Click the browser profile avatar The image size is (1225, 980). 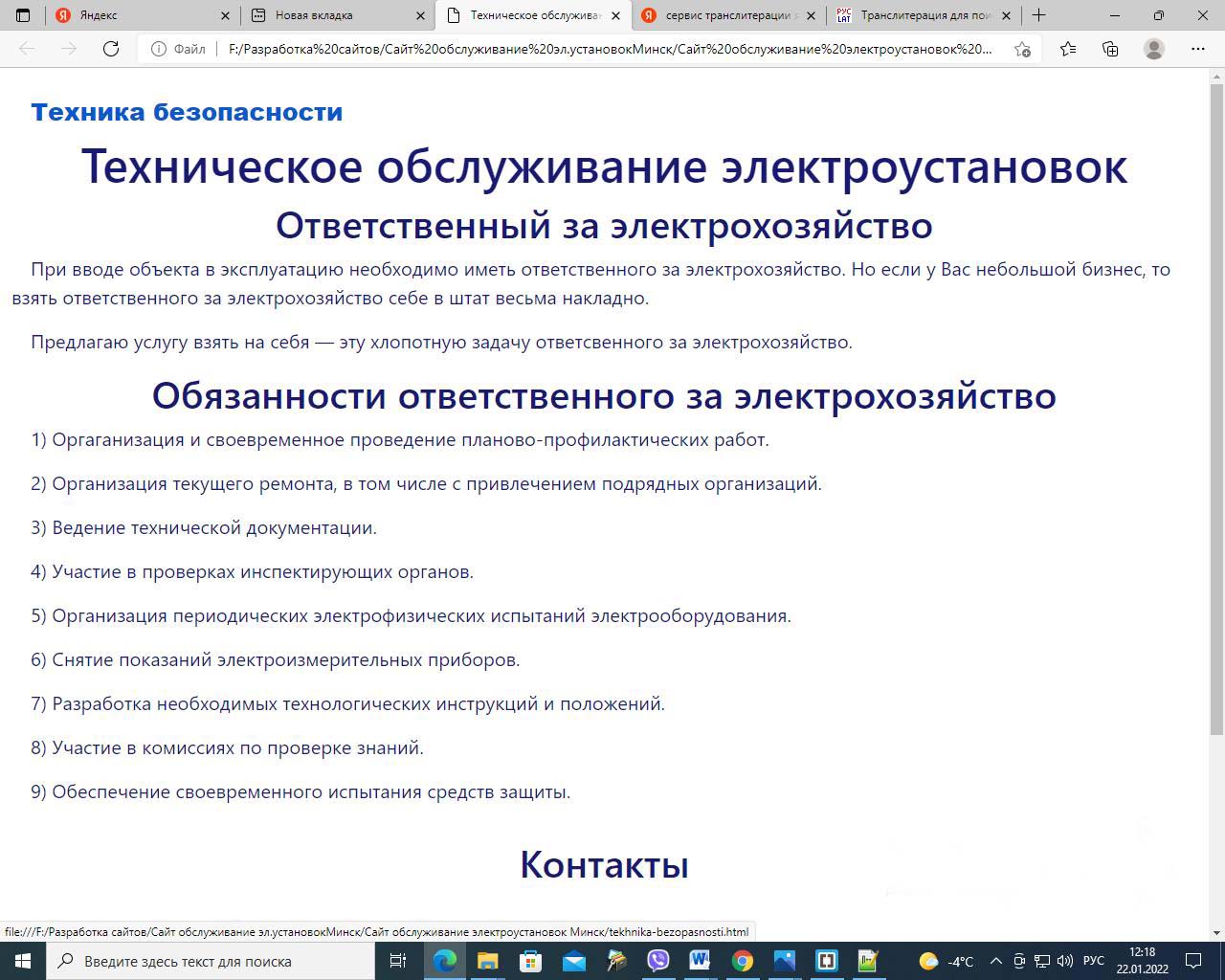1154,49
